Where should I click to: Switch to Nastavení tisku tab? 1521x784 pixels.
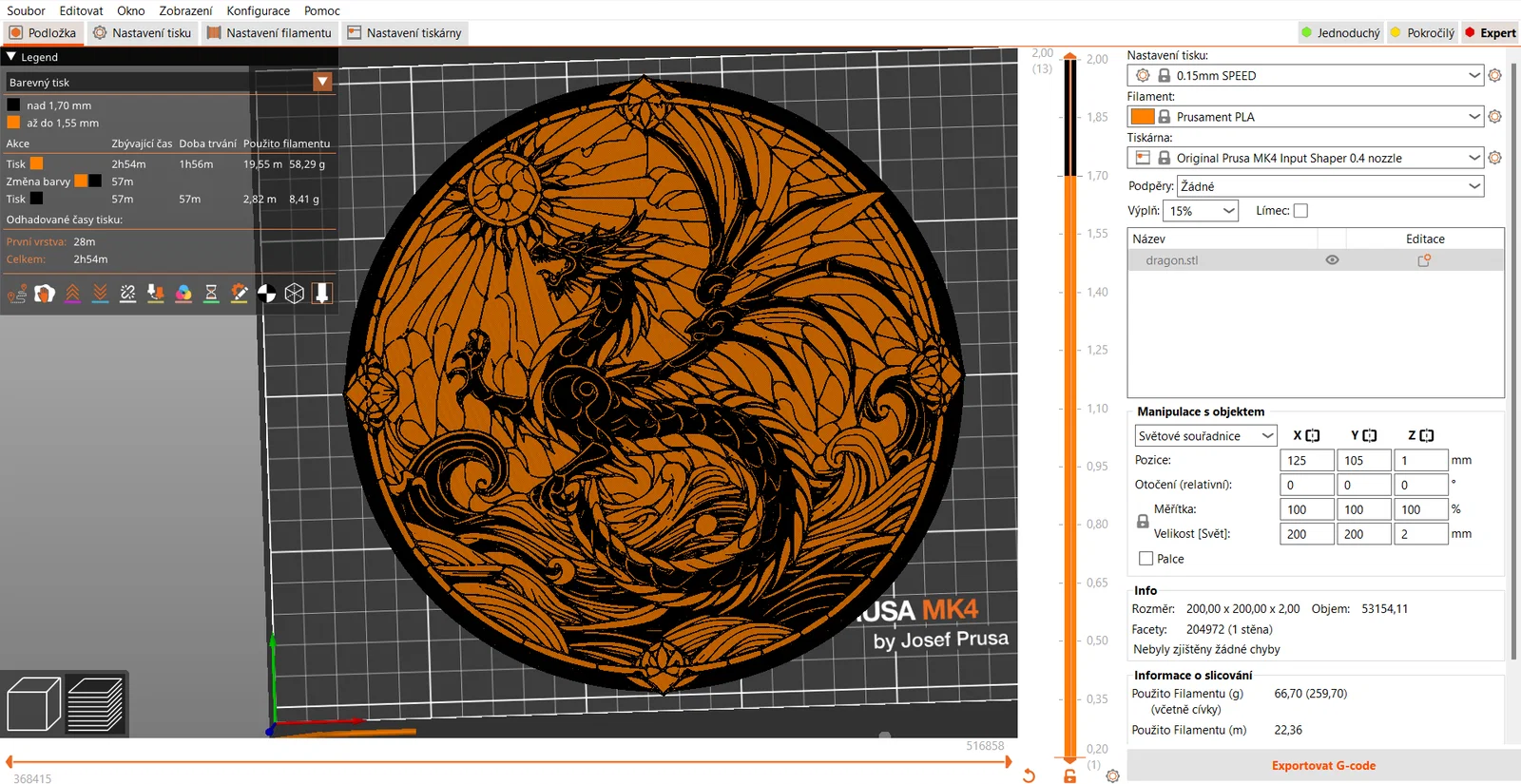click(x=142, y=32)
